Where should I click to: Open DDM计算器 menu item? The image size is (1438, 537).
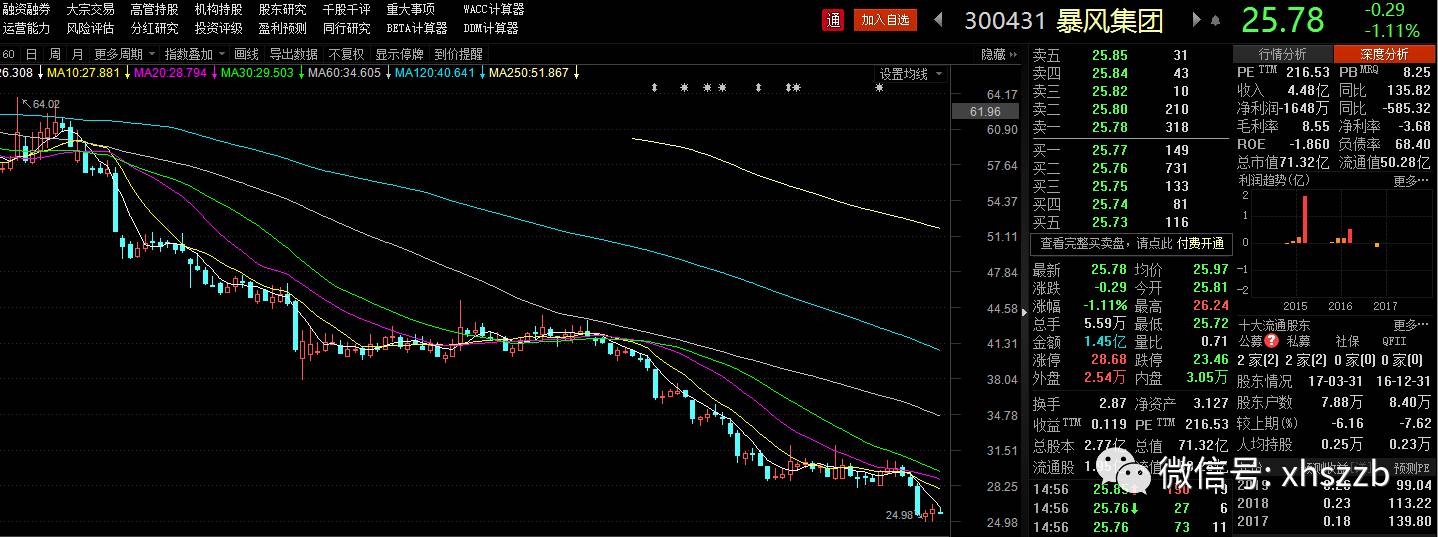click(x=490, y=28)
